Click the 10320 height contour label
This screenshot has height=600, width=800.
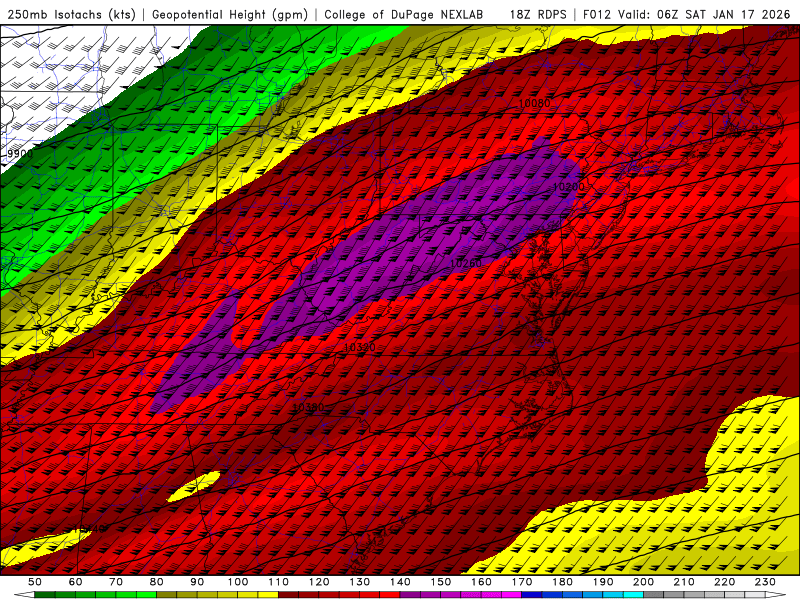pos(360,347)
